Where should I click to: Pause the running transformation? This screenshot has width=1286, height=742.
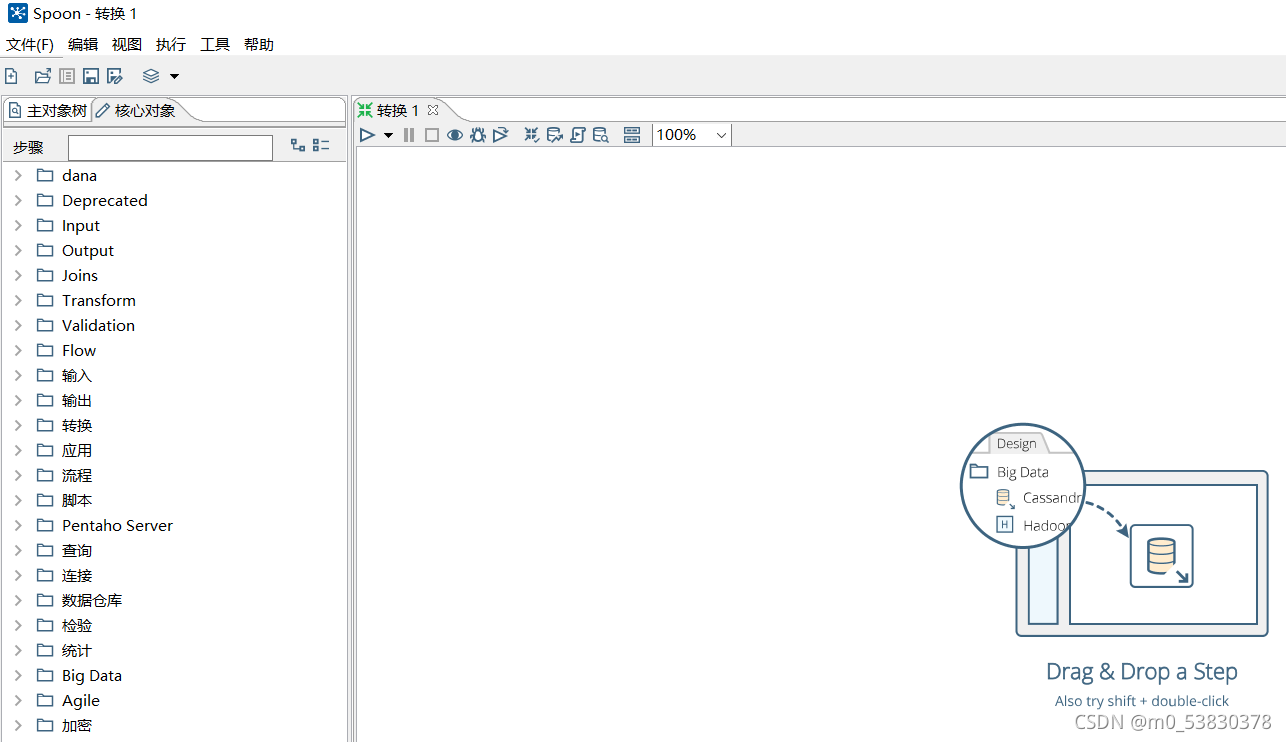pyautogui.click(x=409, y=135)
